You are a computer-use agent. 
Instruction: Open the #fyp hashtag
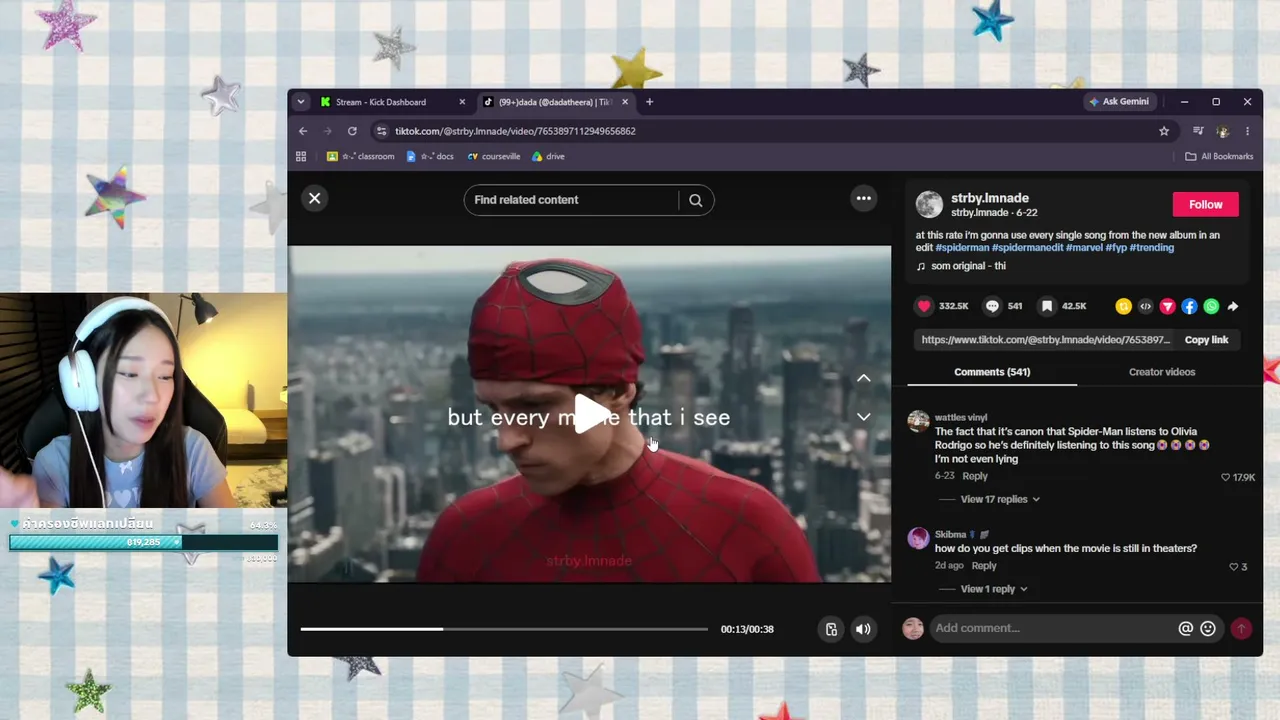coord(1116,247)
